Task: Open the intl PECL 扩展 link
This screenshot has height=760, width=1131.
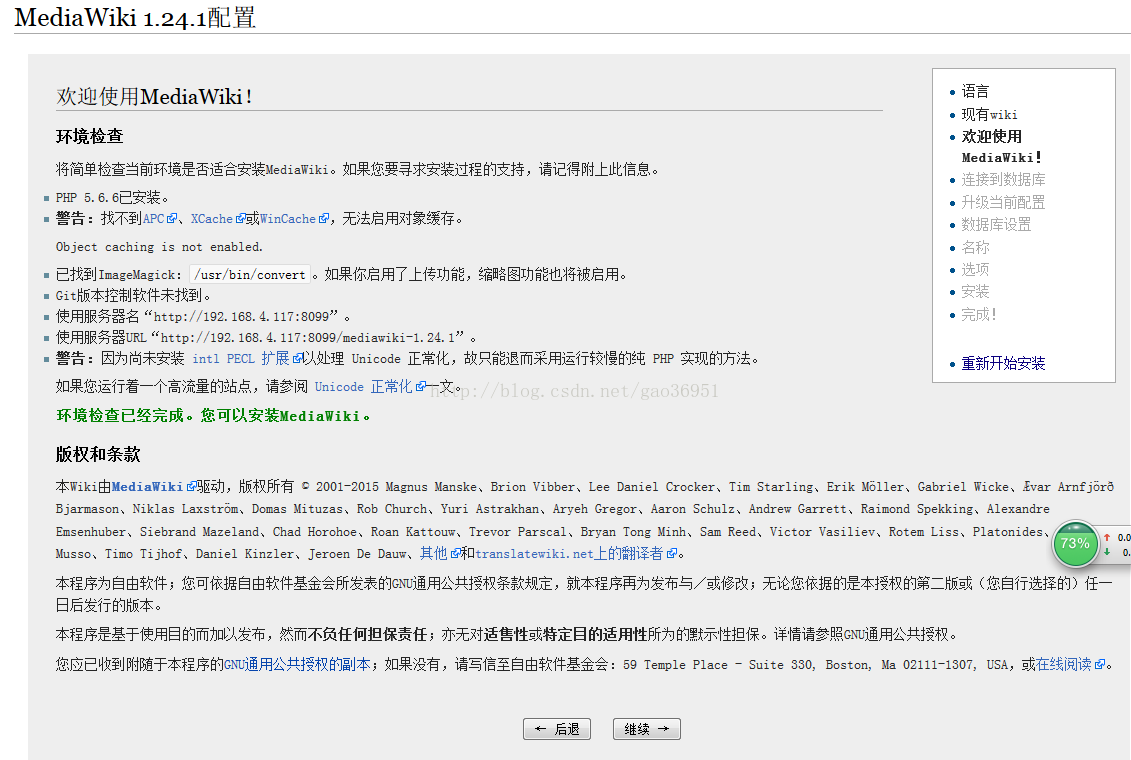Action: [240, 358]
